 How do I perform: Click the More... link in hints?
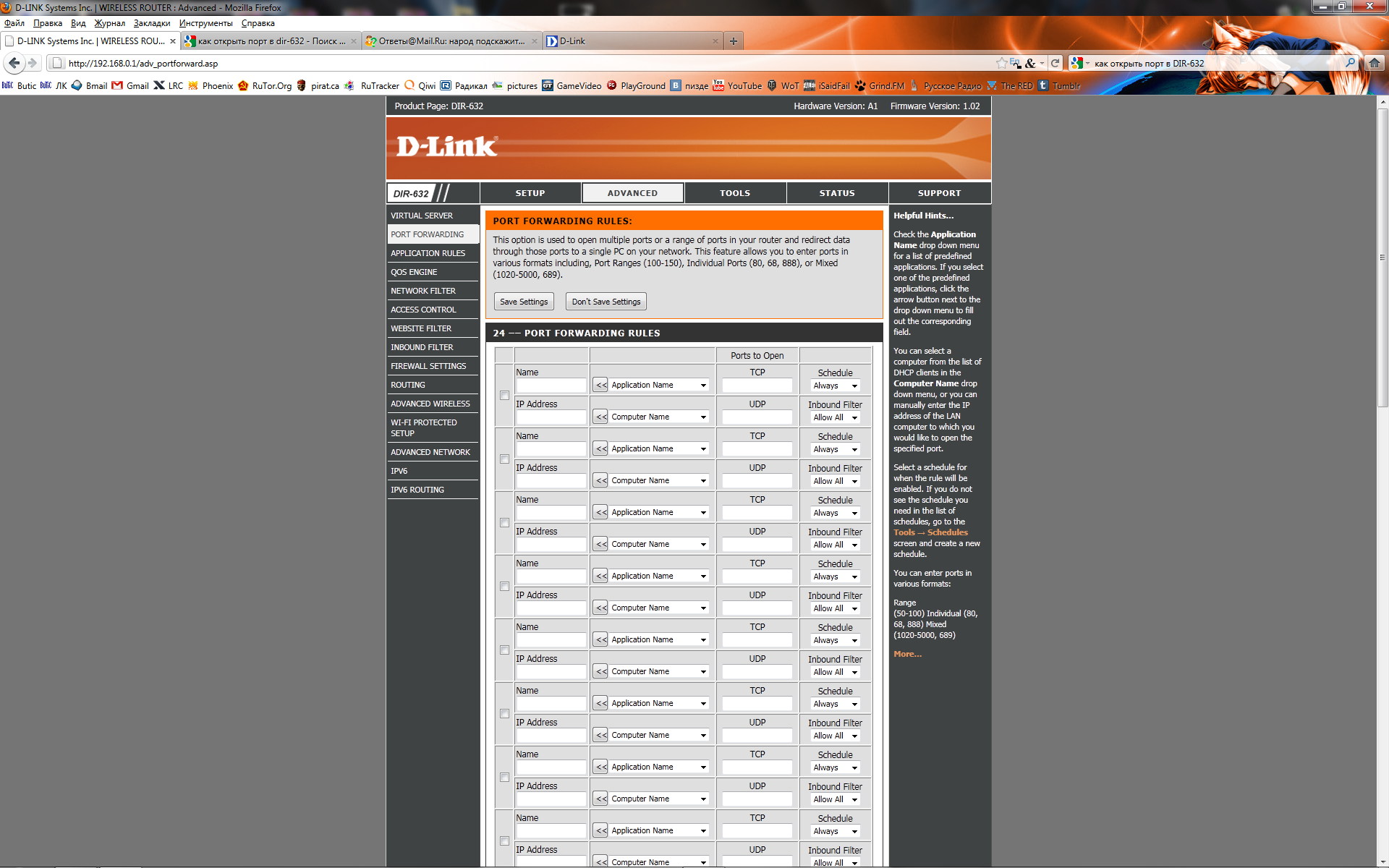click(x=907, y=654)
